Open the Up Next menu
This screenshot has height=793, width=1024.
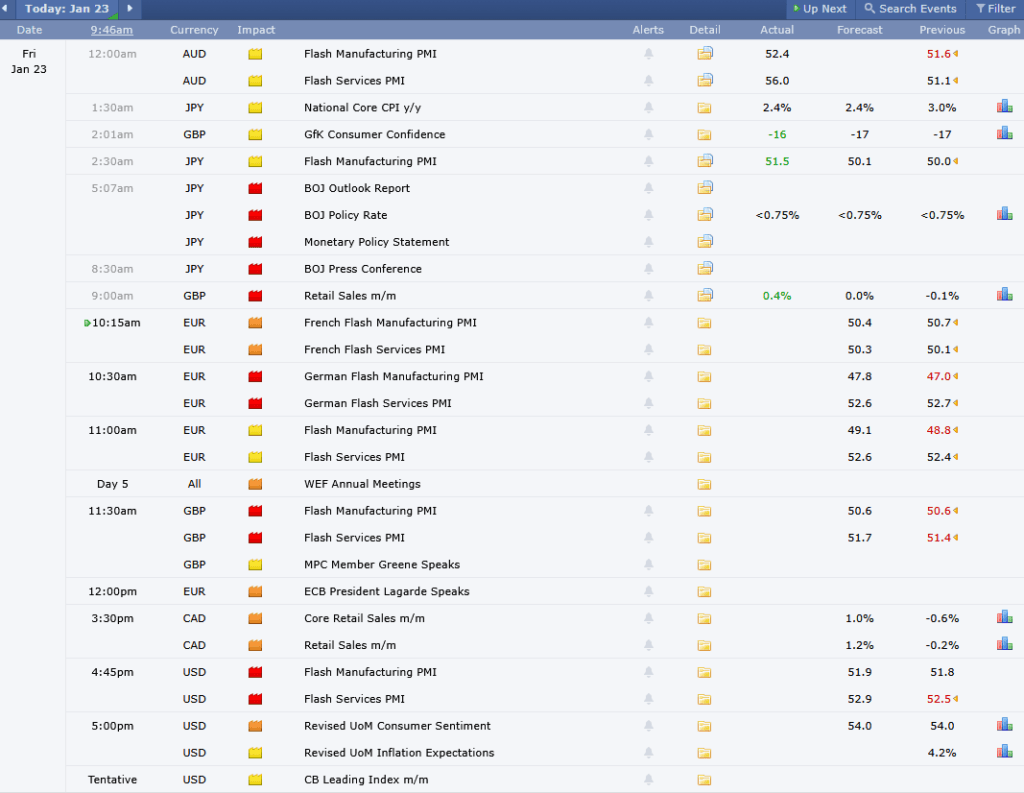click(820, 8)
